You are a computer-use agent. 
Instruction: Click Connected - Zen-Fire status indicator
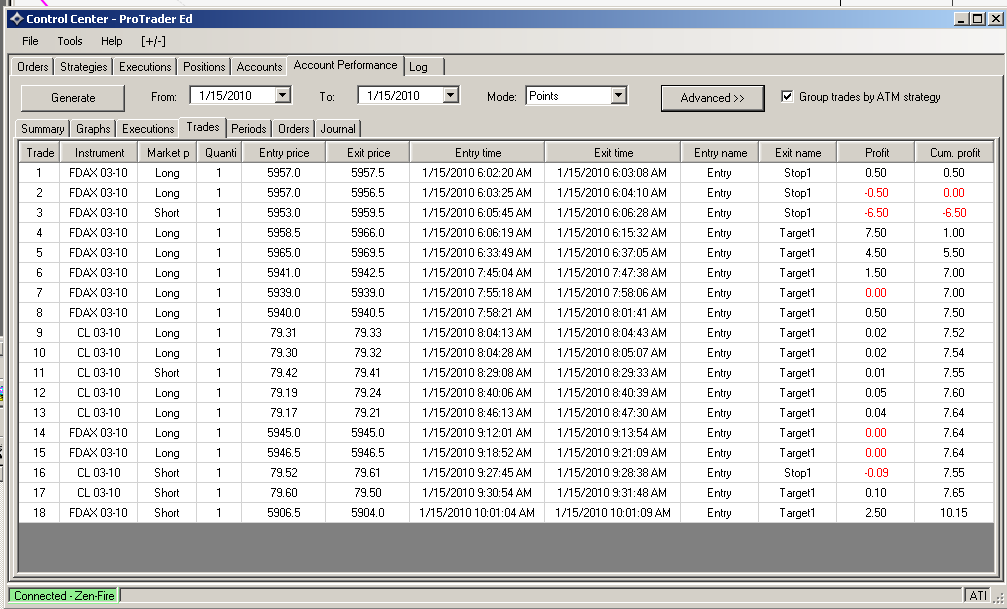(x=64, y=596)
